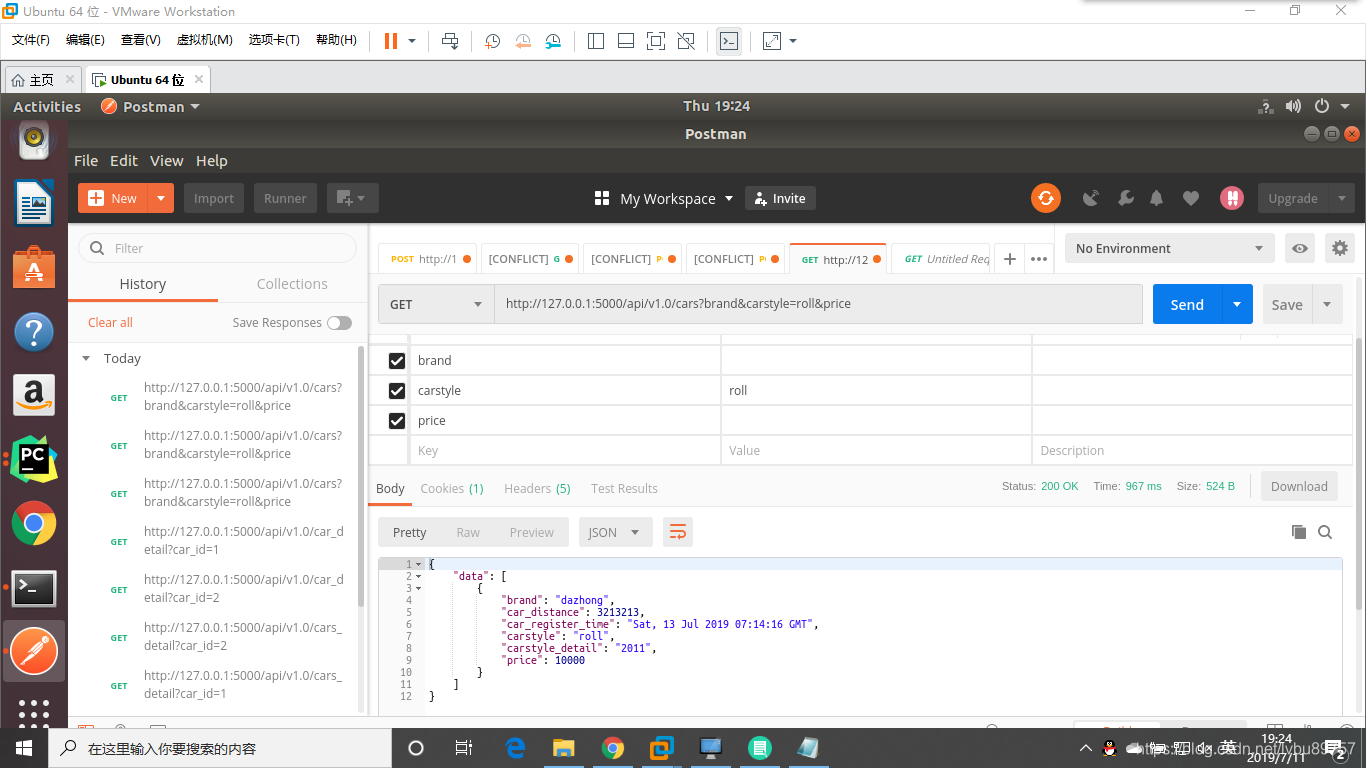This screenshot has width=1366, height=768.
Task: Click the VMware pause virtual machine button
Action: (390, 40)
